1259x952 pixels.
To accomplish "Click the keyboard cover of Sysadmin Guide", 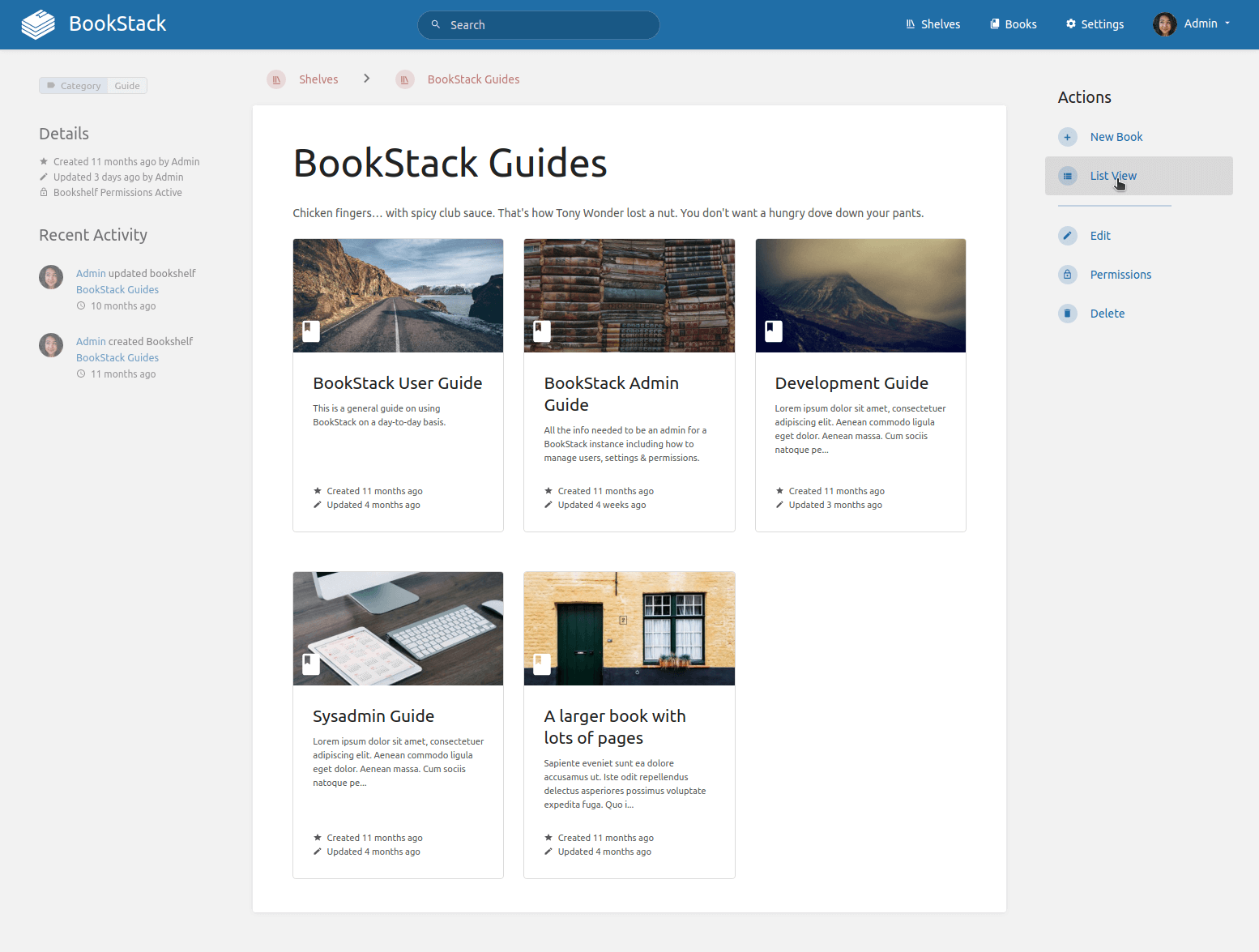I will (x=398, y=629).
